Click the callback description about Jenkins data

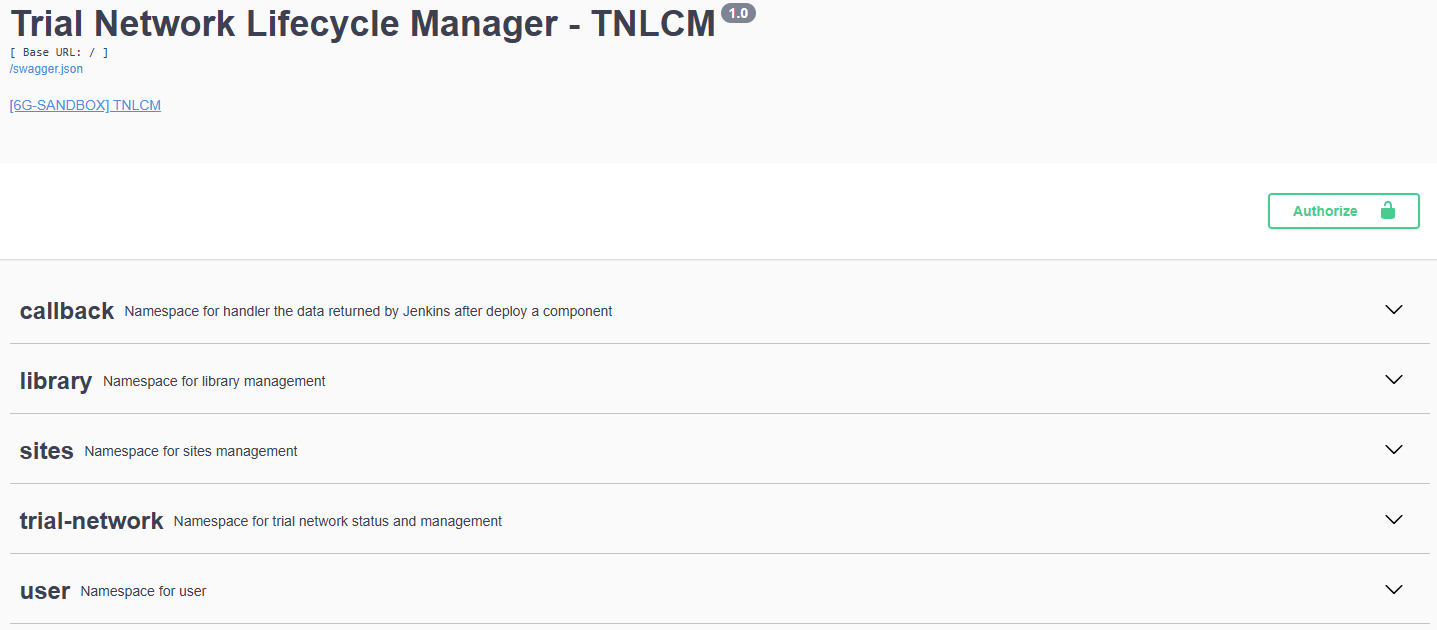368,311
